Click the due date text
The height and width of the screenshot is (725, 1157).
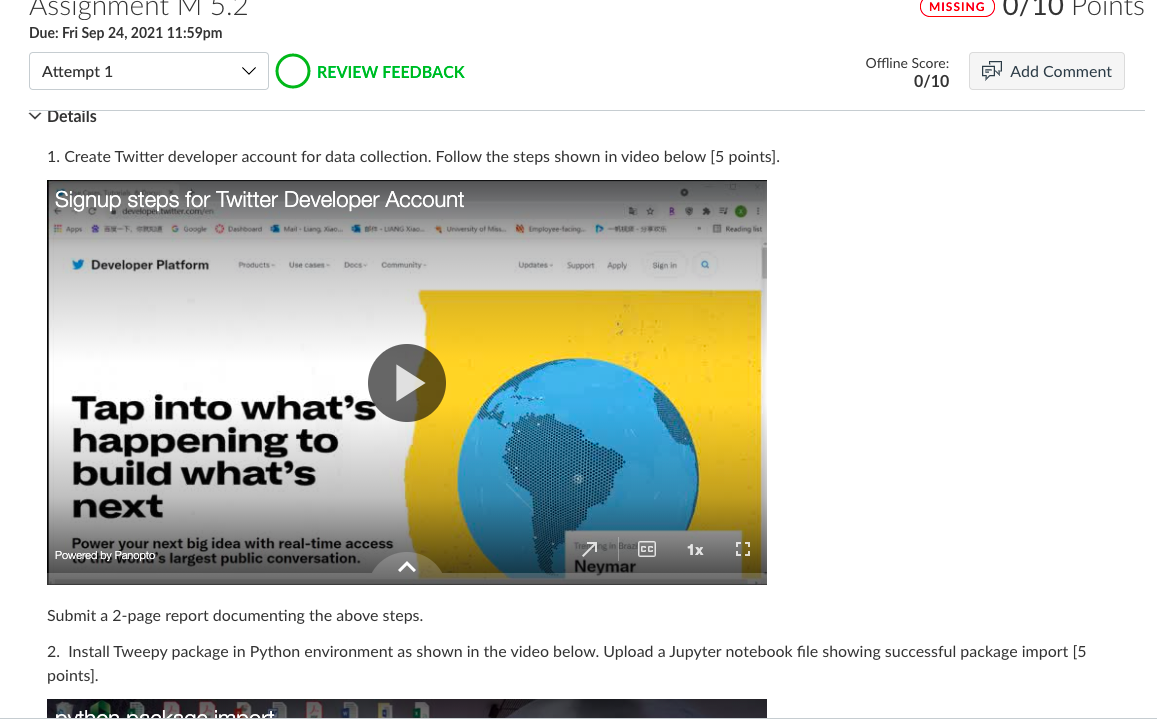125,32
